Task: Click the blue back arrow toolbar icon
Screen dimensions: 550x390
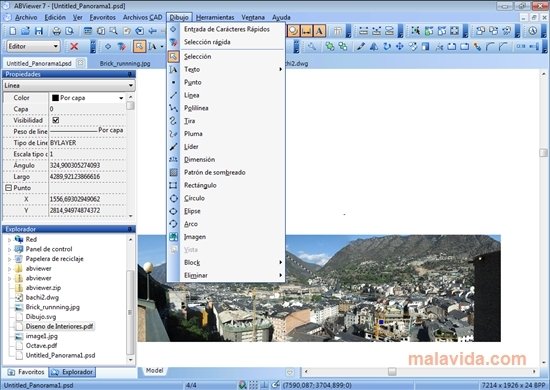Action: (x=153, y=31)
